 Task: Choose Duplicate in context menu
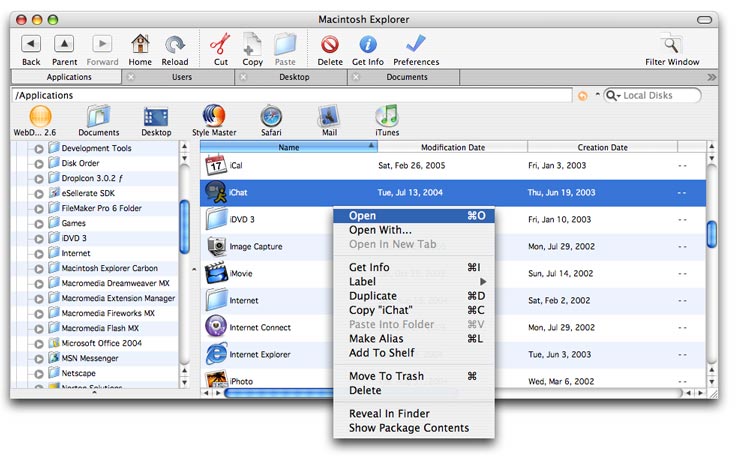coord(414,295)
